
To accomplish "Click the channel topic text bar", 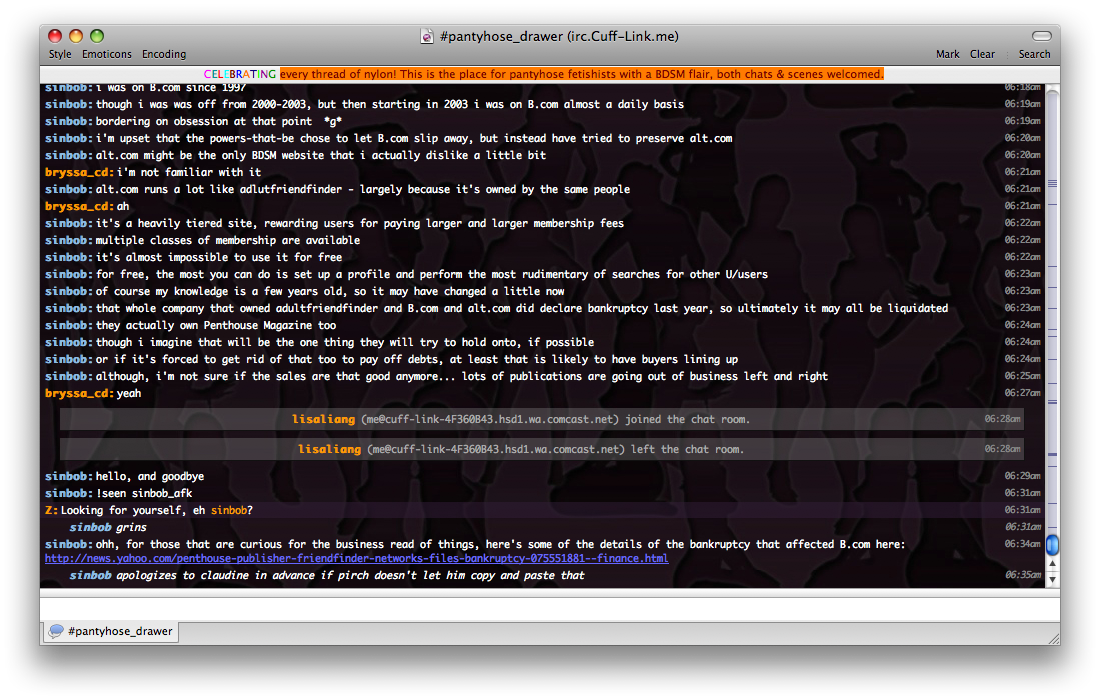I will tap(549, 74).
